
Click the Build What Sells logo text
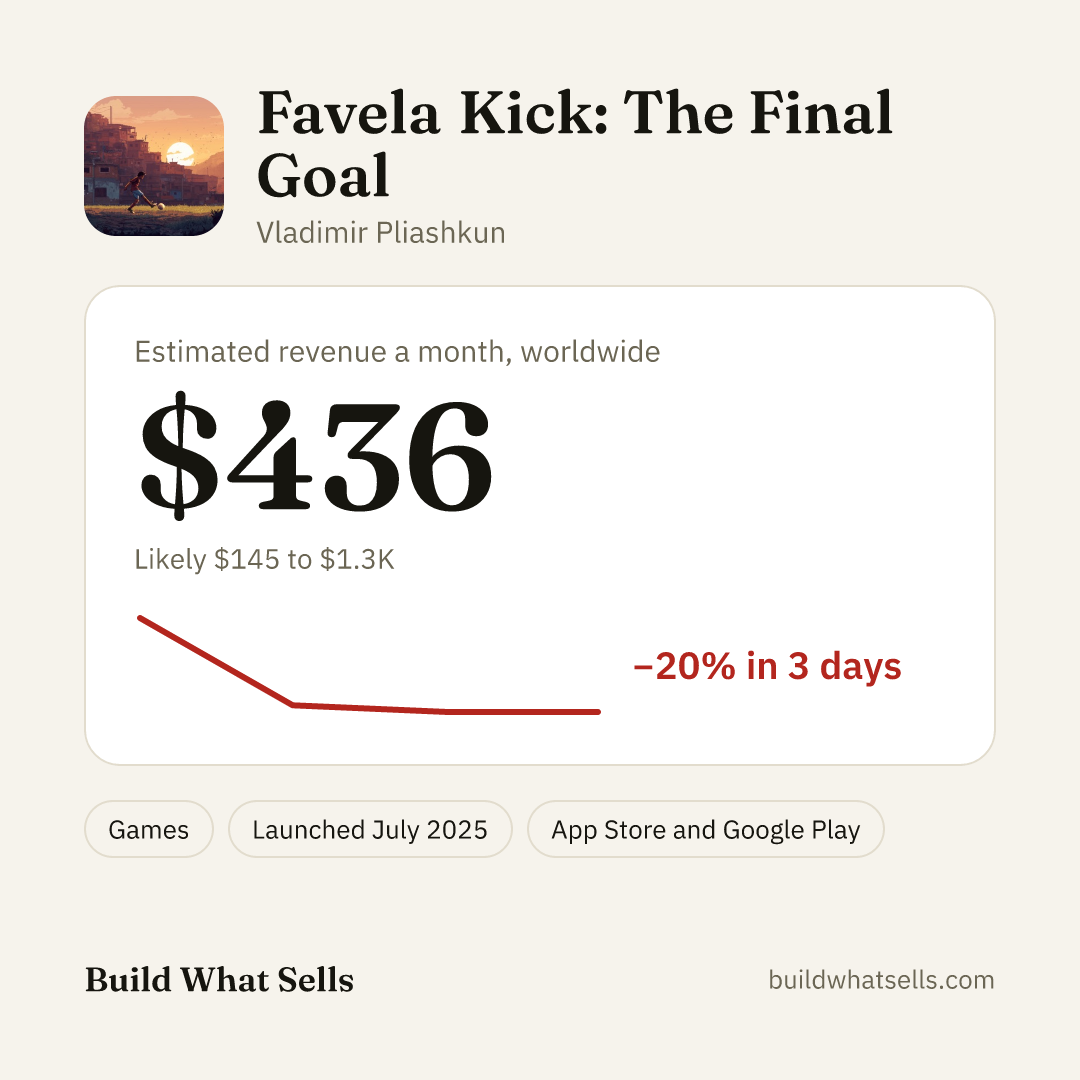[x=219, y=979]
